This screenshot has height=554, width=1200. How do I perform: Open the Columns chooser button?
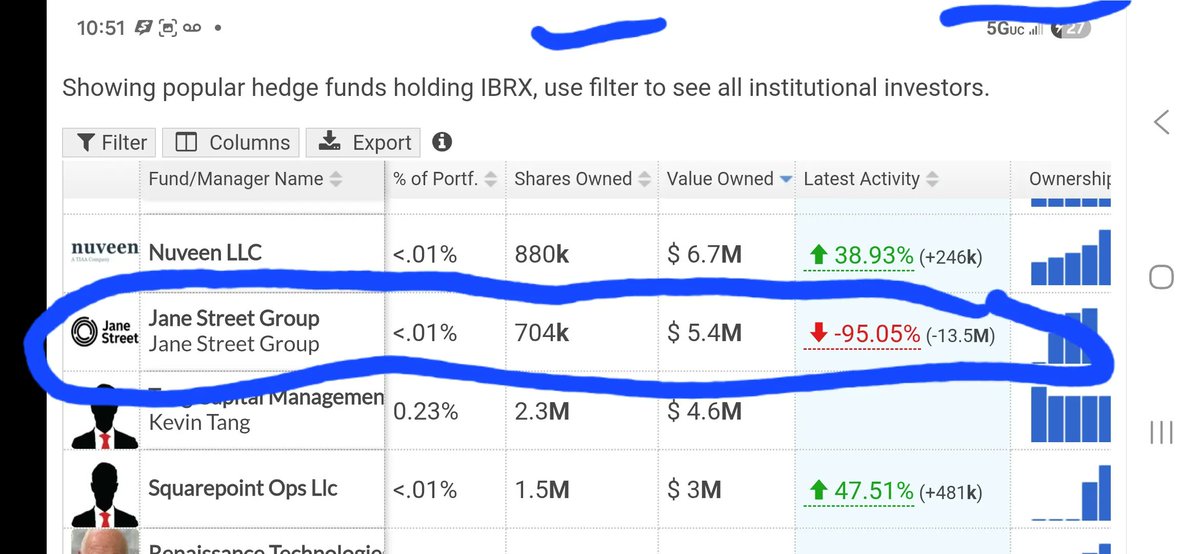(x=232, y=142)
